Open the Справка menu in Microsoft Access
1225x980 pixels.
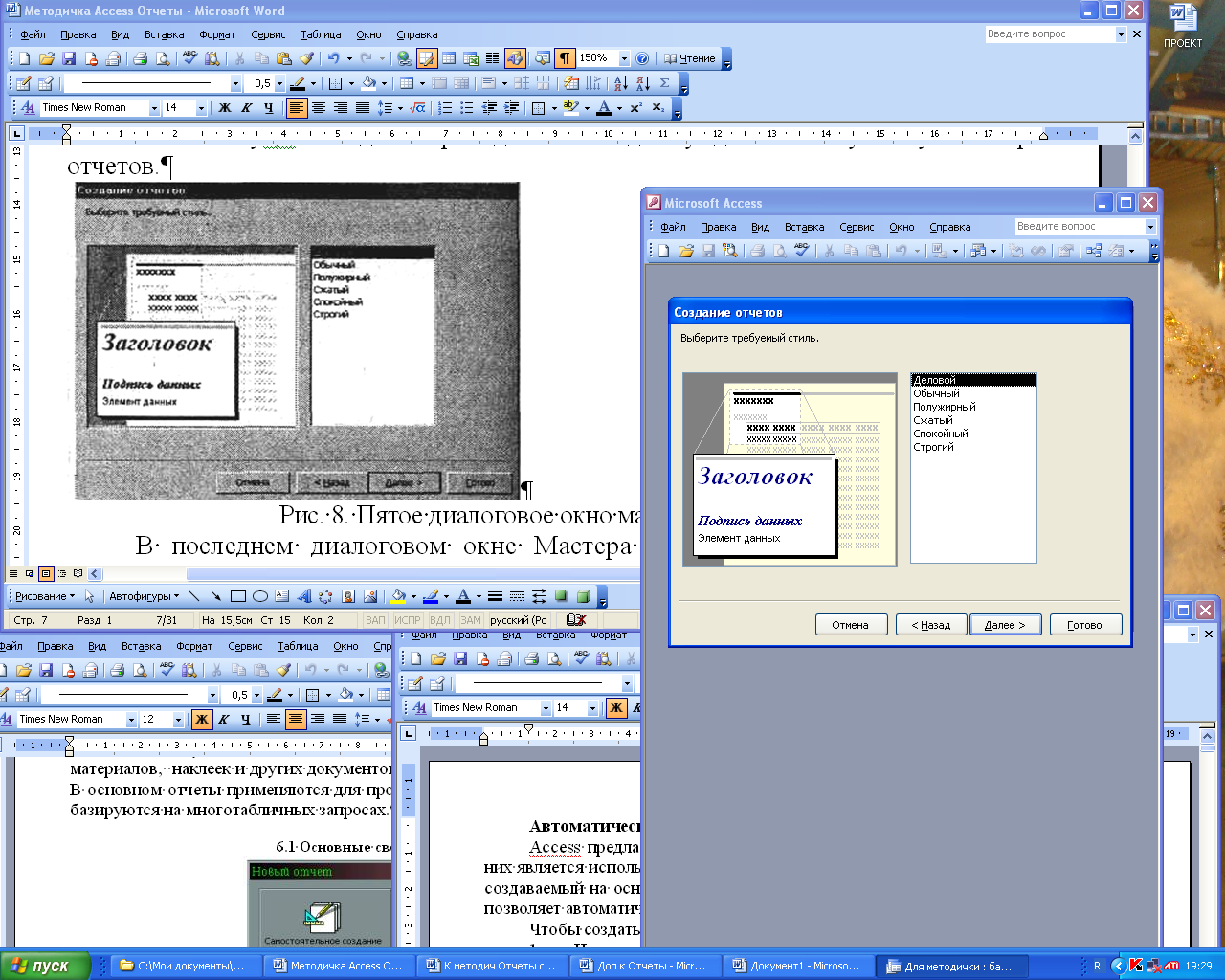click(x=949, y=227)
